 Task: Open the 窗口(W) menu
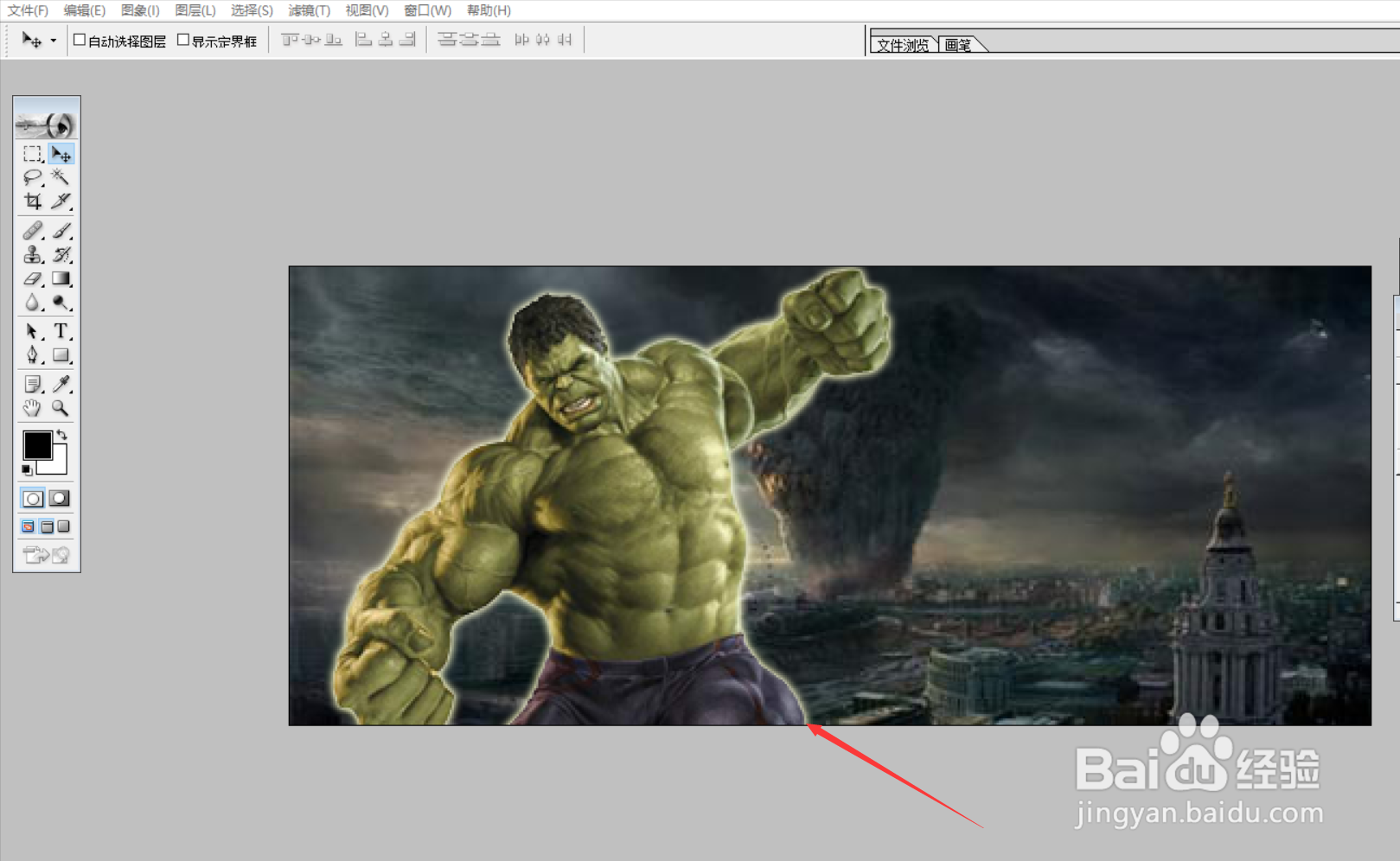(x=428, y=10)
